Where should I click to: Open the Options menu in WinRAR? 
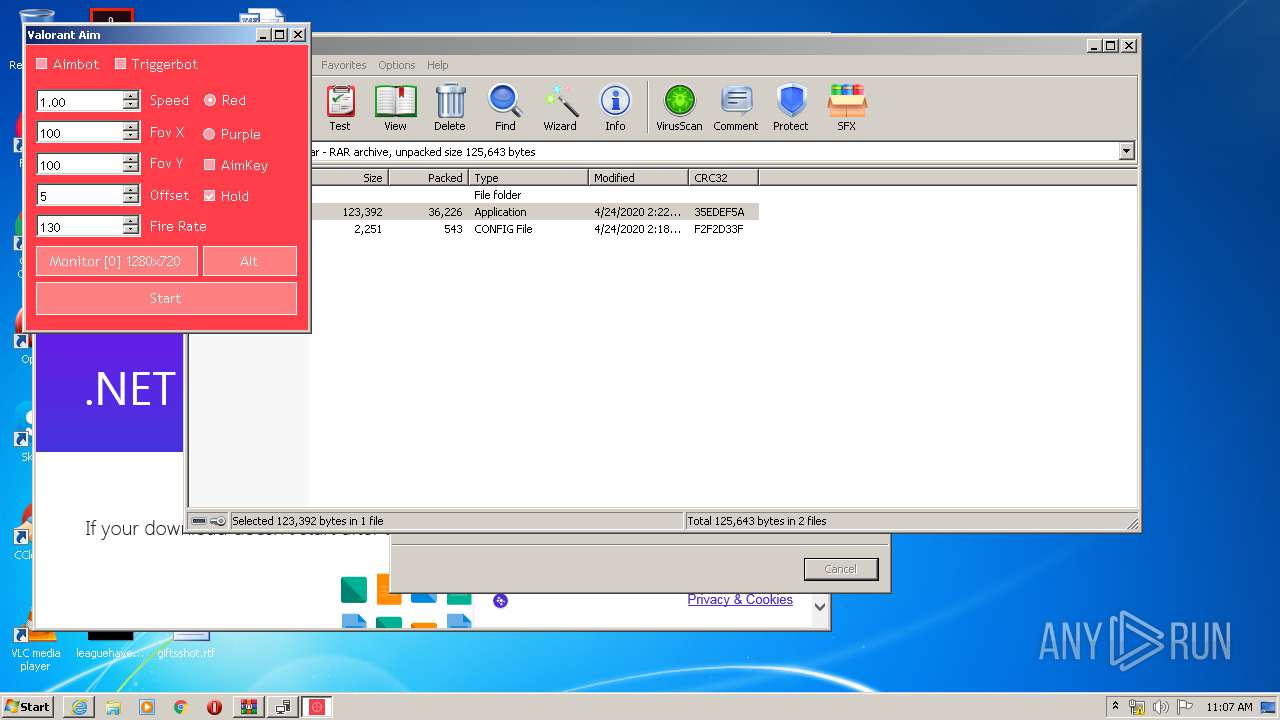click(x=397, y=65)
